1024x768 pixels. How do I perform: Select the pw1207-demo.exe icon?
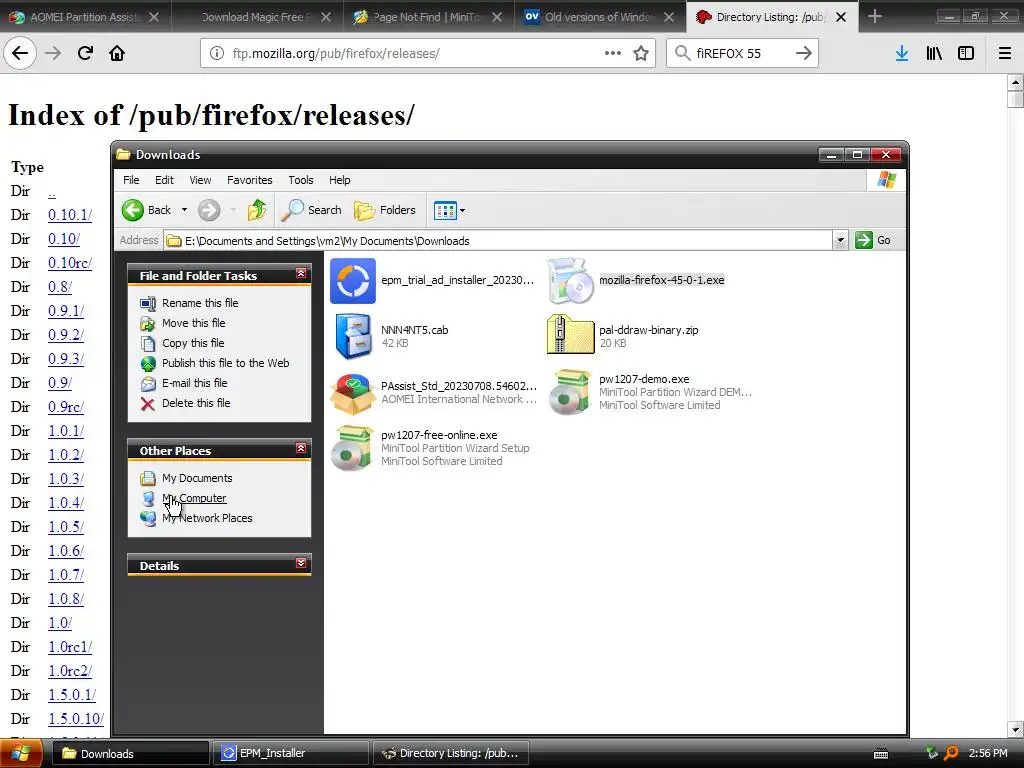pyautogui.click(x=570, y=392)
